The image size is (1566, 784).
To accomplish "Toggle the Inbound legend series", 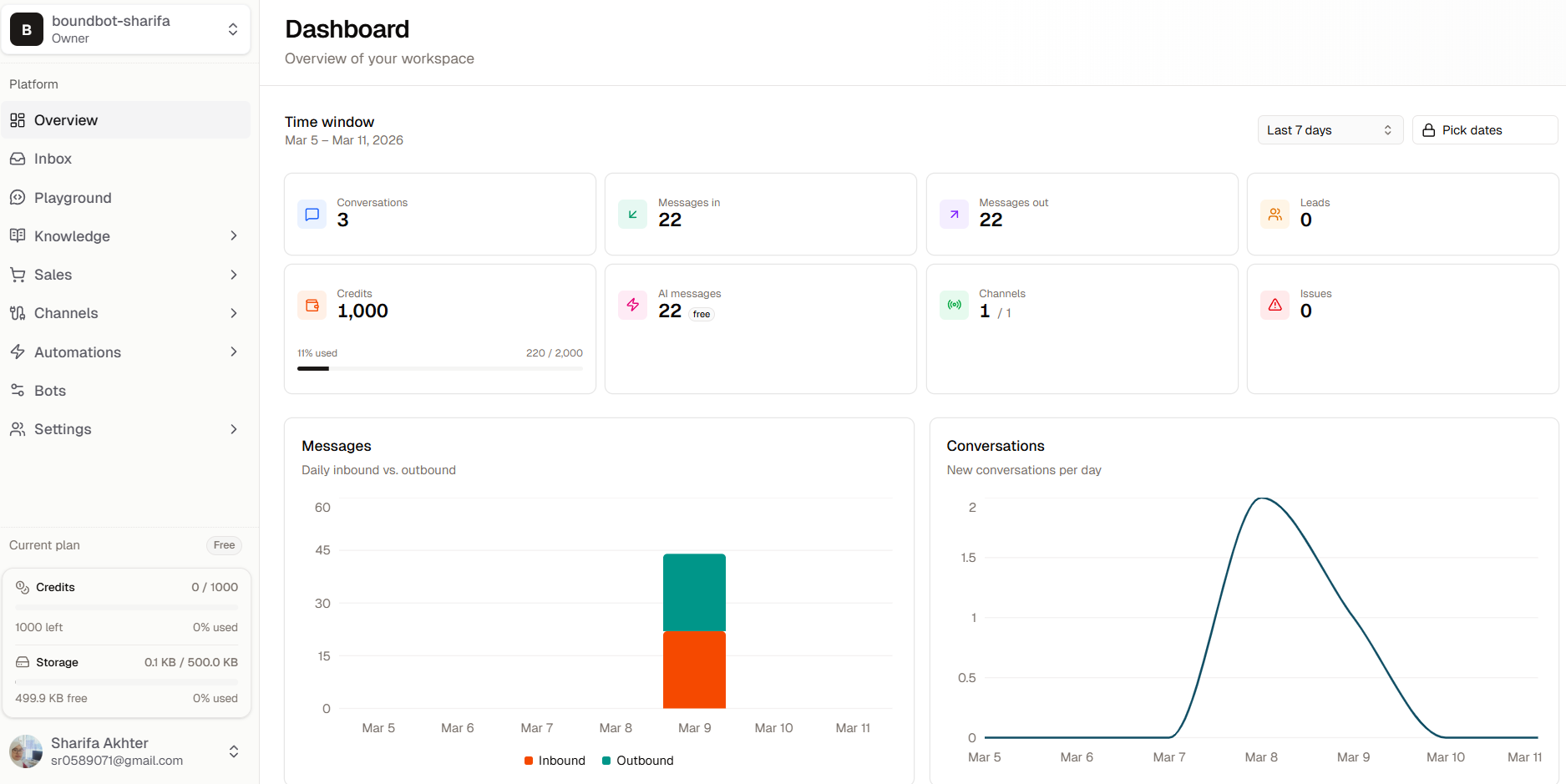I will (x=555, y=761).
